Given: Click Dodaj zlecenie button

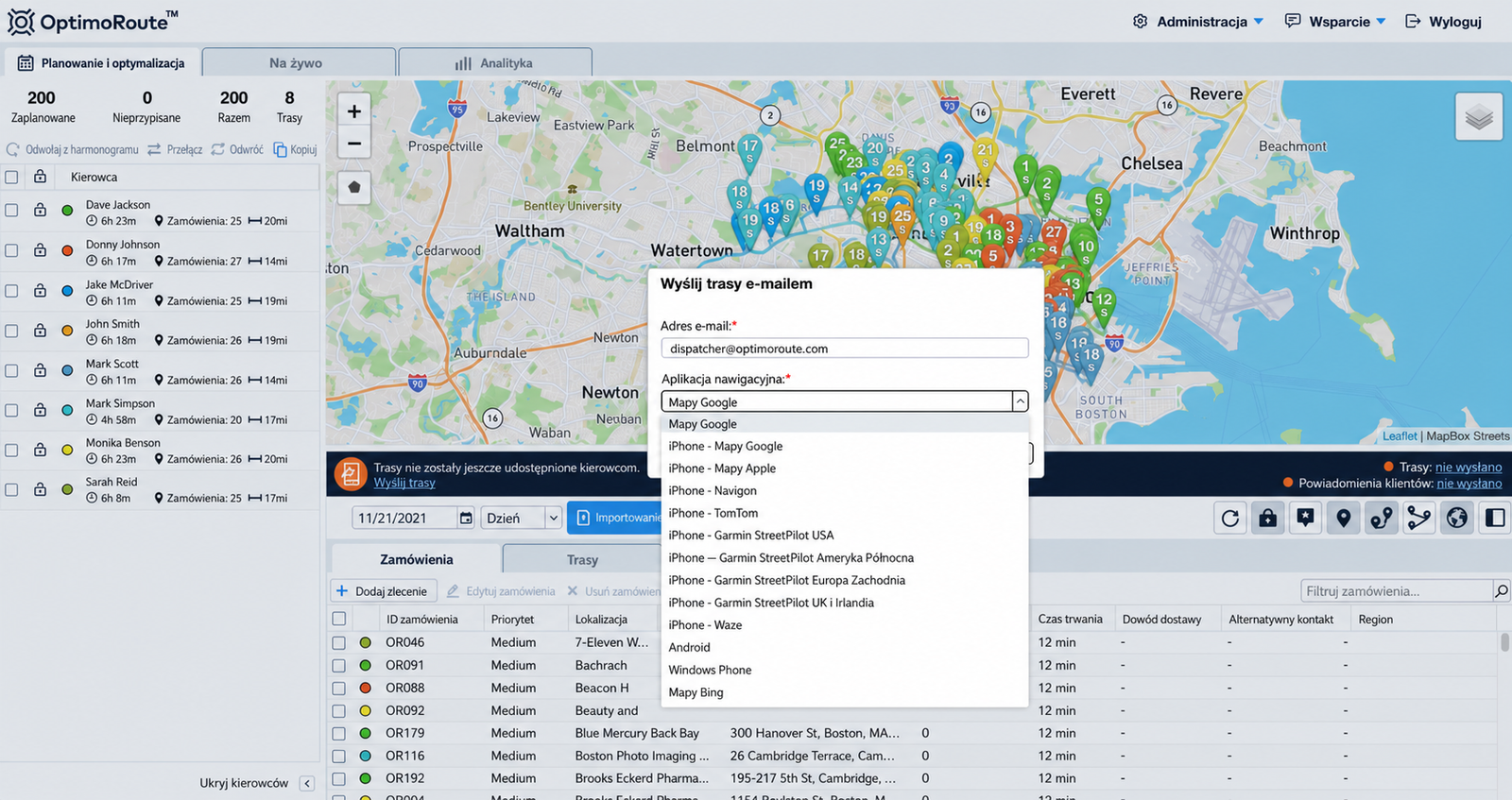Looking at the screenshot, I should pos(384,591).
